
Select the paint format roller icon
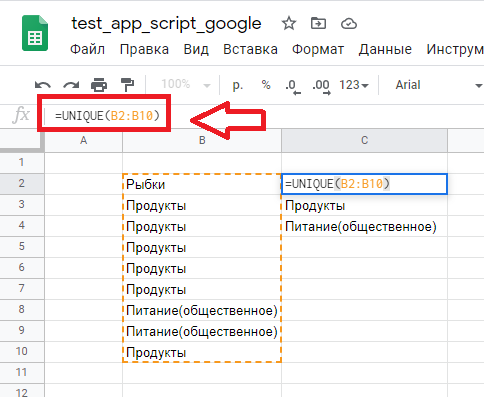coord(127,85)
